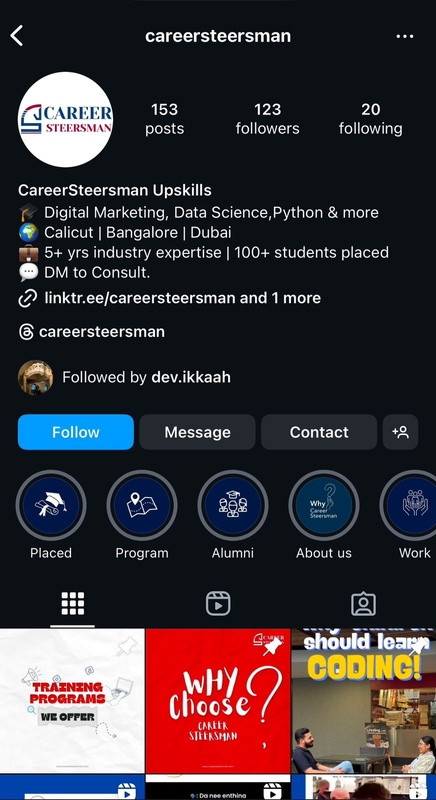Open the Placed story highlight

pos(51,506)
